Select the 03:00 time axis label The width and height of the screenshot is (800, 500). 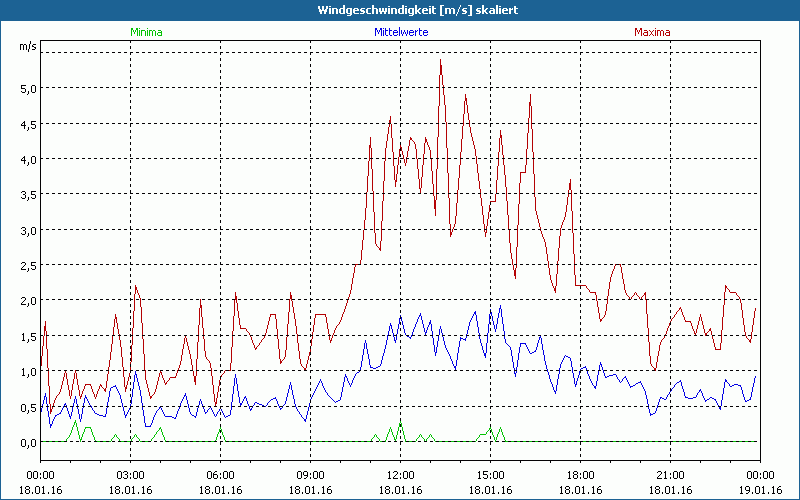[130, 475]
